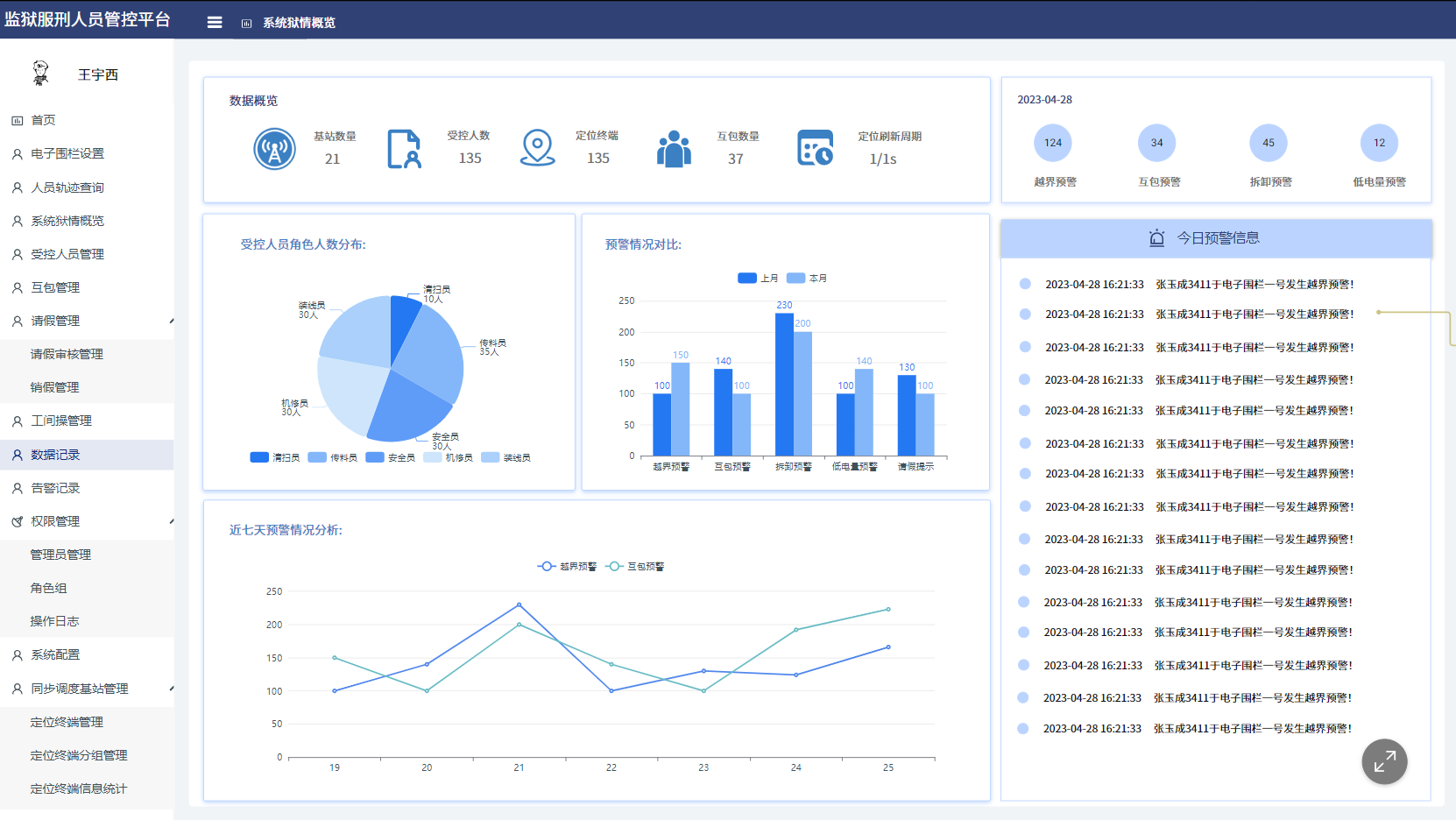Image resolution: width=1456 pixels, height=820 pixels.
Task: Click the first alert entry in today's list
Action: coord(1198,285)
